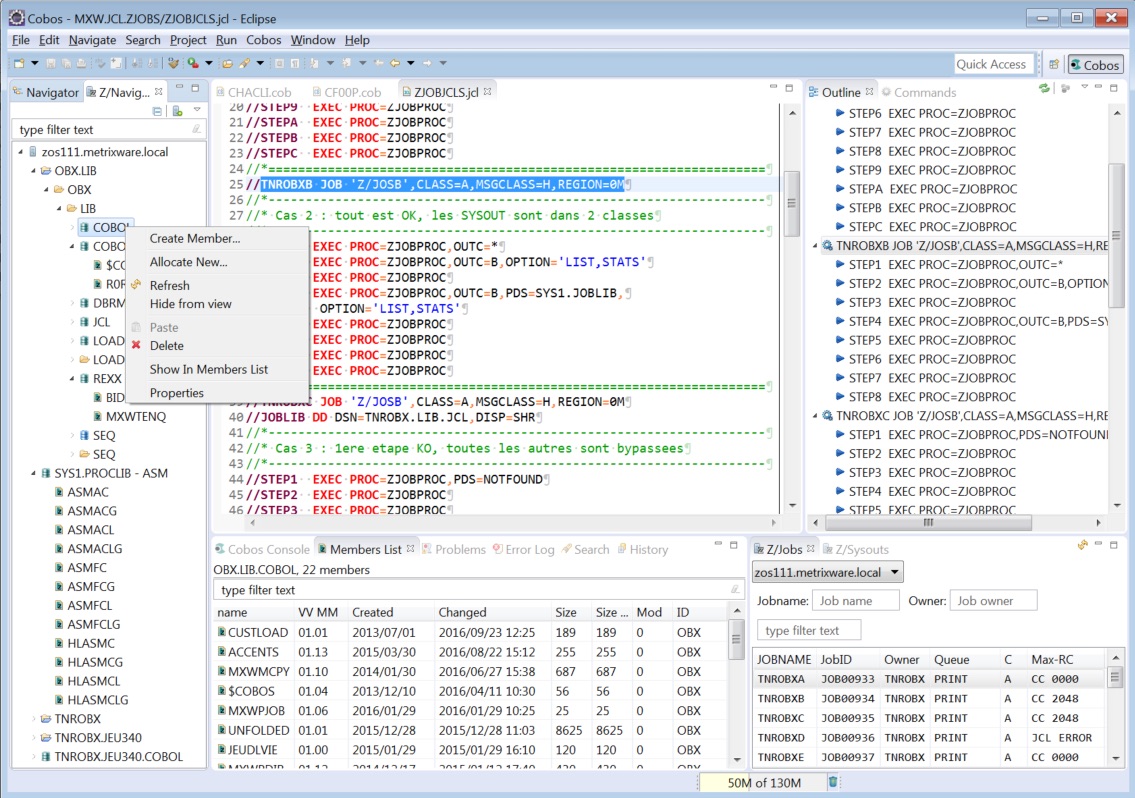1135x798 pixels.
Task: Focus the Jobname input field
Action: [x=856, y=601]
